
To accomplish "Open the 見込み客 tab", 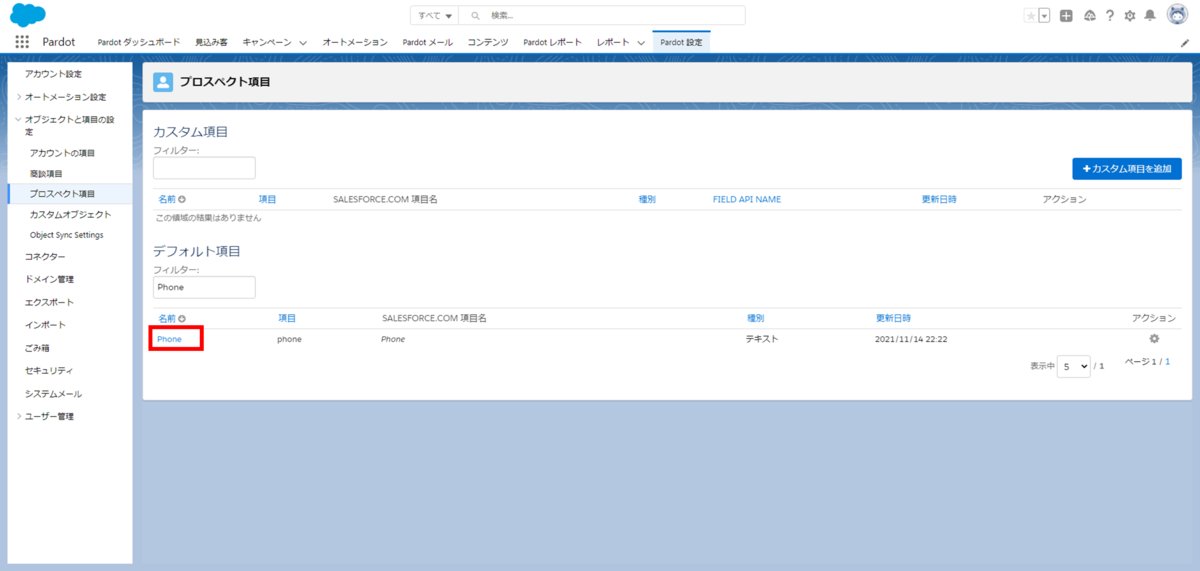I will [211, 43].
